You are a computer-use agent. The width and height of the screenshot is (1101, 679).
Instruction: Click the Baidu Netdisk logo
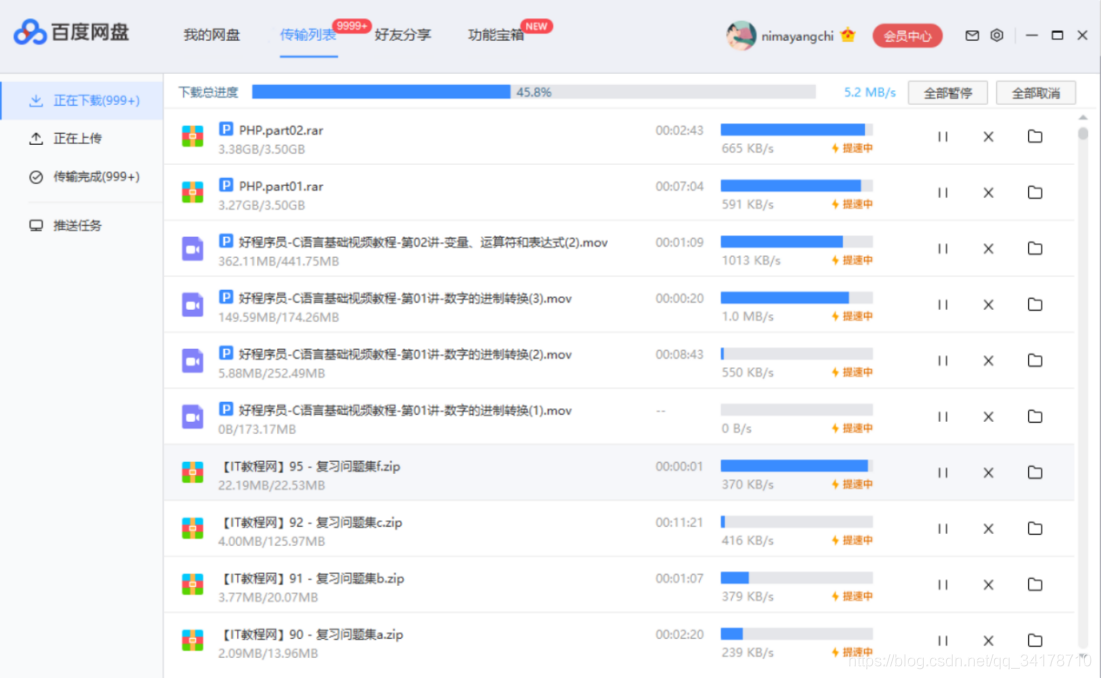pos(72,32)
